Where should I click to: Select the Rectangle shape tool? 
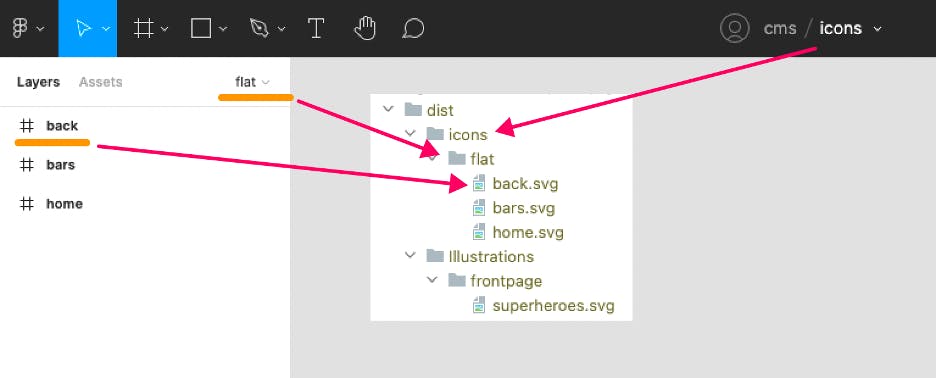tap(201, 28)
